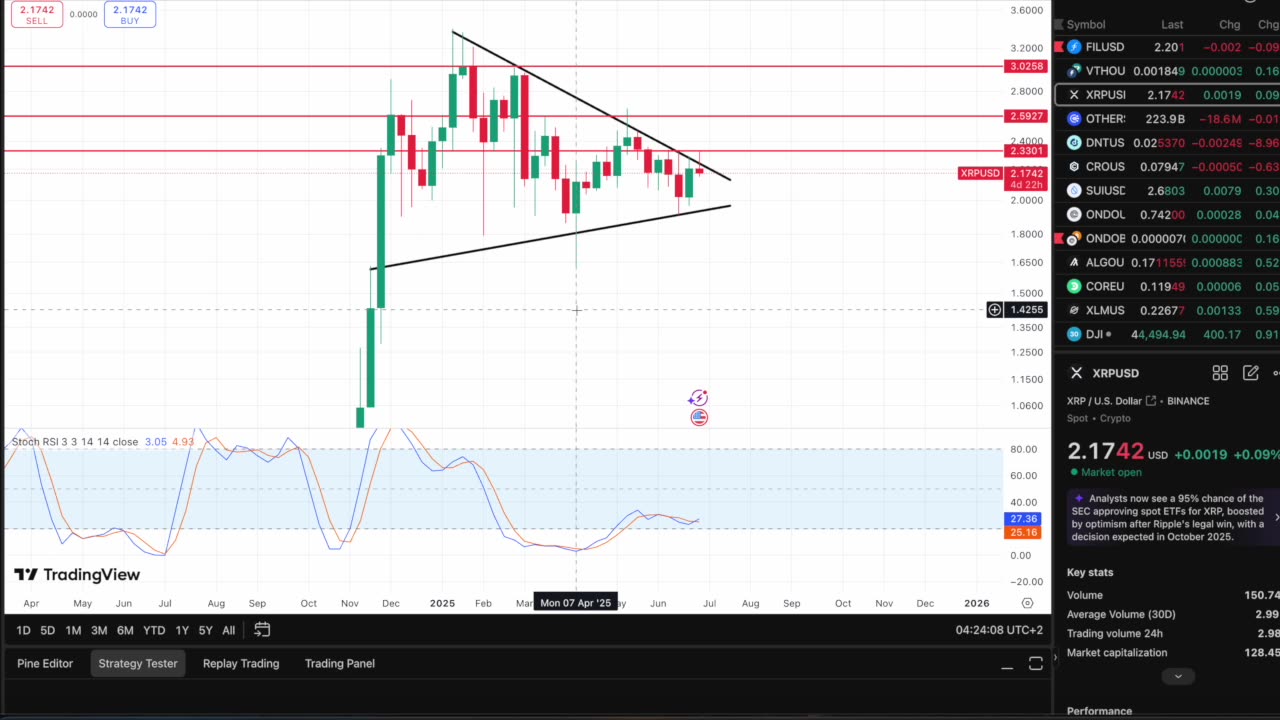Click the blue 27.36 Stoch RSI value label
Image resolution: width=1280 pixels, height=720 pixels.
pyautogui.click(x=1023, y=519)
